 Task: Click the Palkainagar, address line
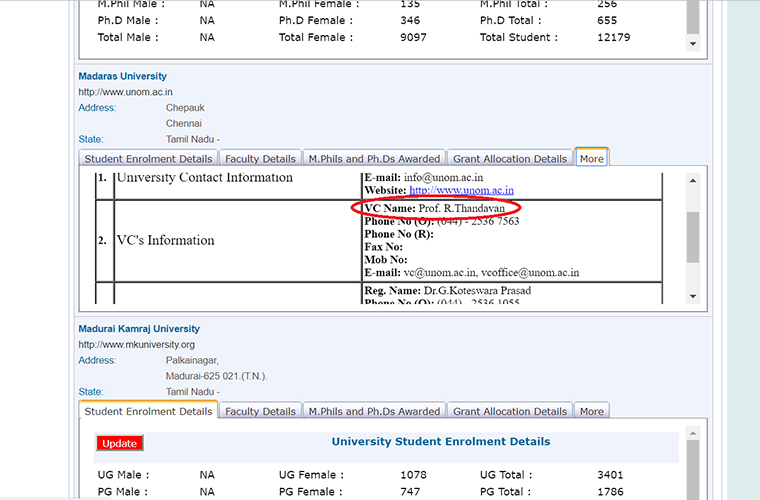tap(192, 360)
